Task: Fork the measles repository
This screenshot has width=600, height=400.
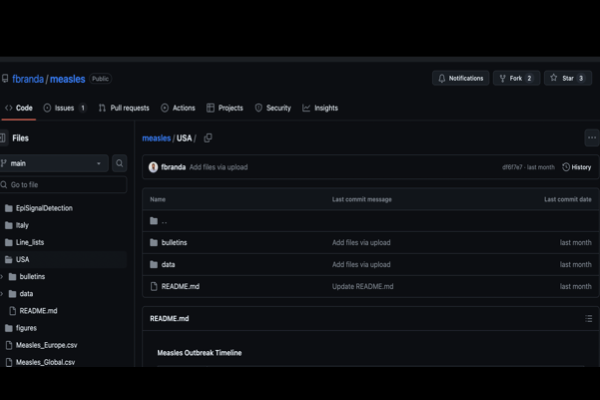Action: point(516,78)
